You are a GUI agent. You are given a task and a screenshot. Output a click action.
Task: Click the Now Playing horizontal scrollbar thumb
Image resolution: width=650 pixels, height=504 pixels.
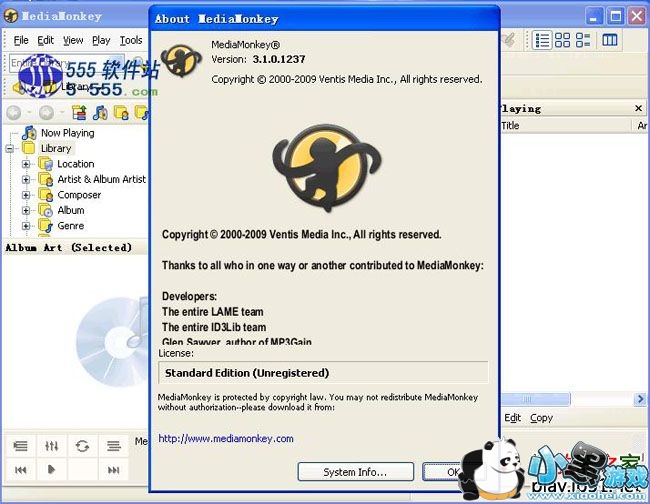[535, 399]
